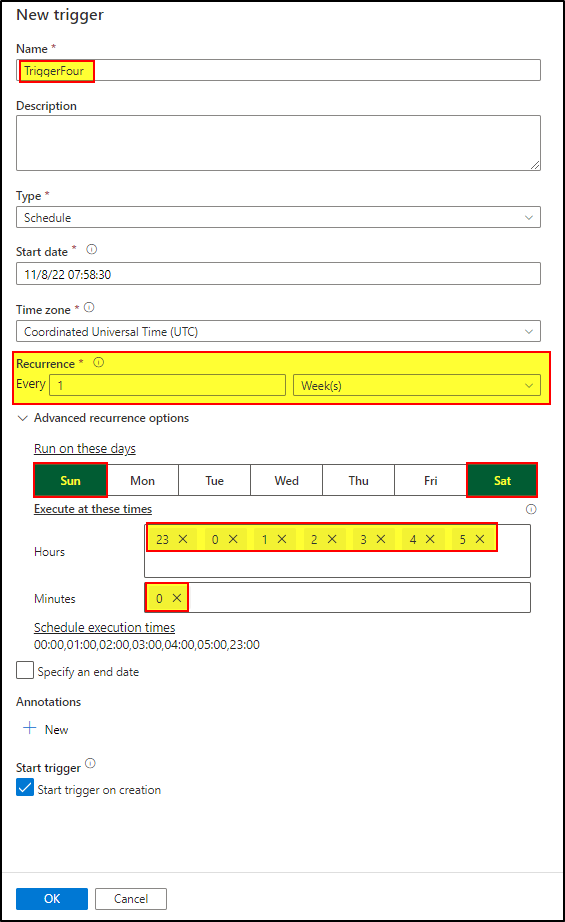Click plus icon to add new annotation
565x922 pixels.
[x=29, y=729]
